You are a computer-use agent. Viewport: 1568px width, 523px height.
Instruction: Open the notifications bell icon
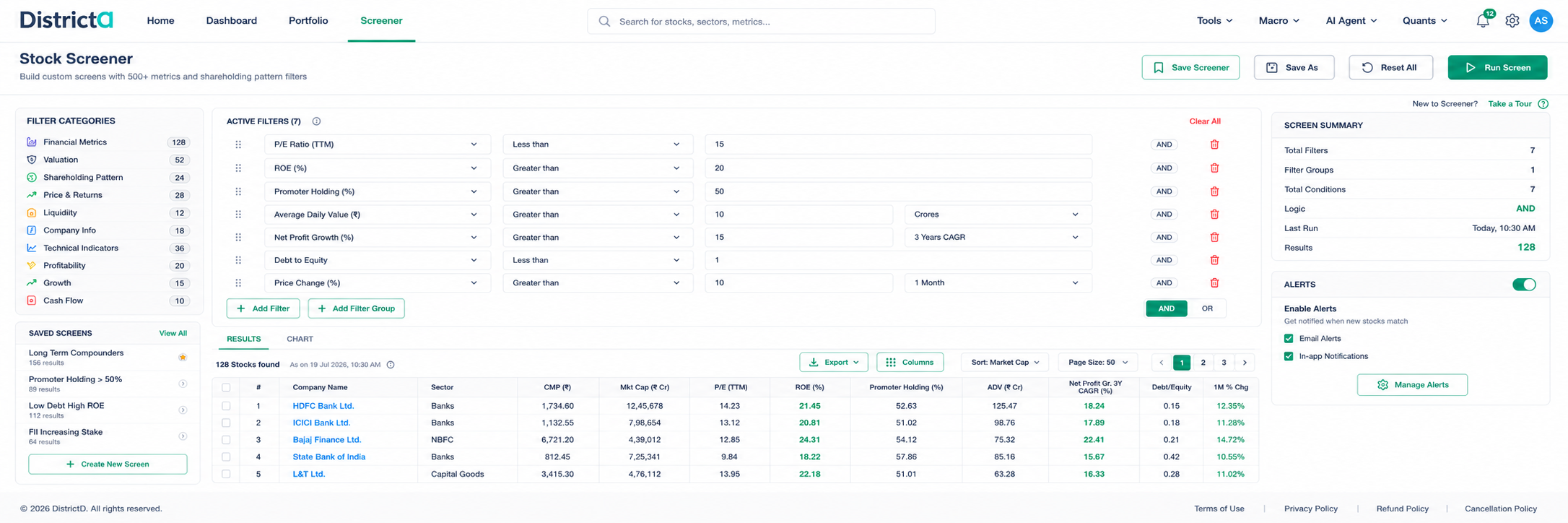click(1483, 21)
